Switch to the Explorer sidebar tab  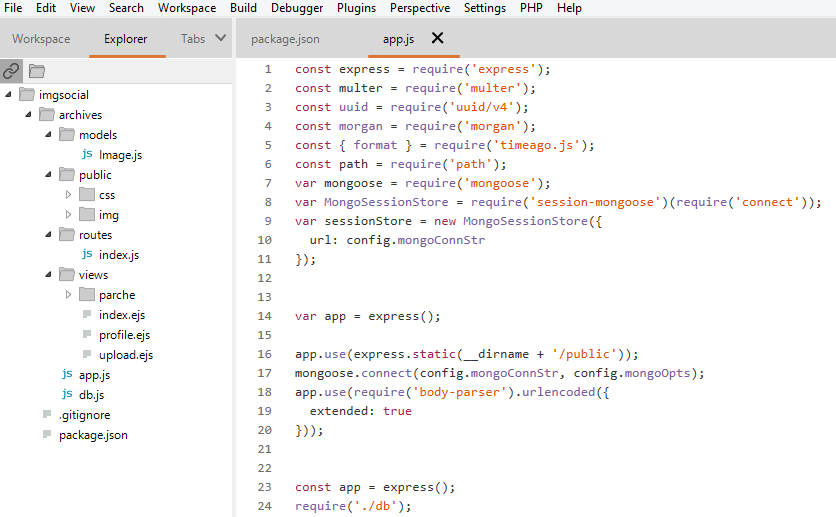[x=126, y=39]
